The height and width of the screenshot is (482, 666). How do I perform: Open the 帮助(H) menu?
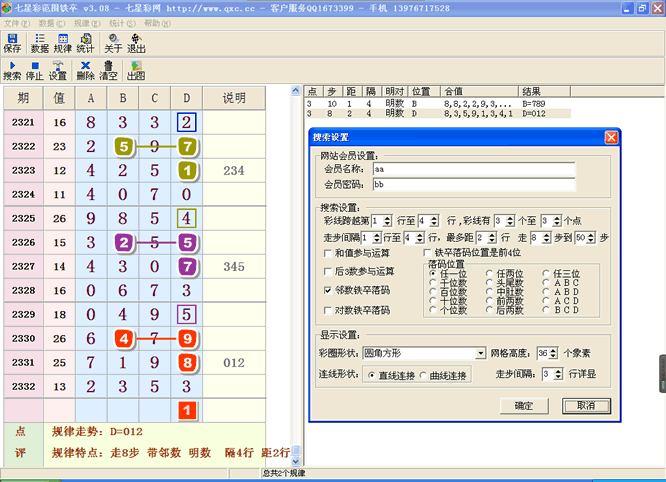[157, 23]
